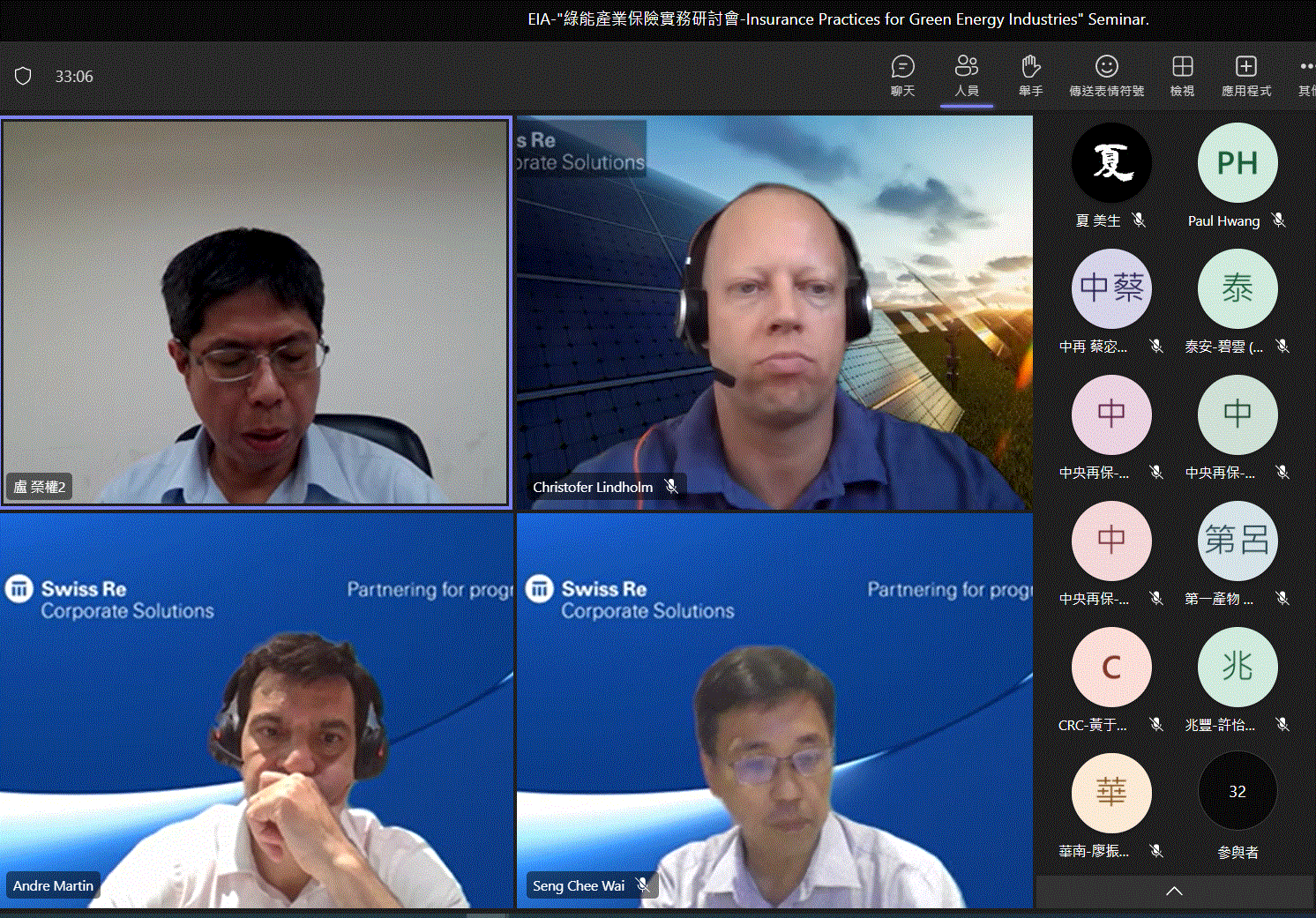The height and width of the screenshot is (918, 1316).
Task: Open the apps menu (應用程式)
Action: pos(1245,76)
